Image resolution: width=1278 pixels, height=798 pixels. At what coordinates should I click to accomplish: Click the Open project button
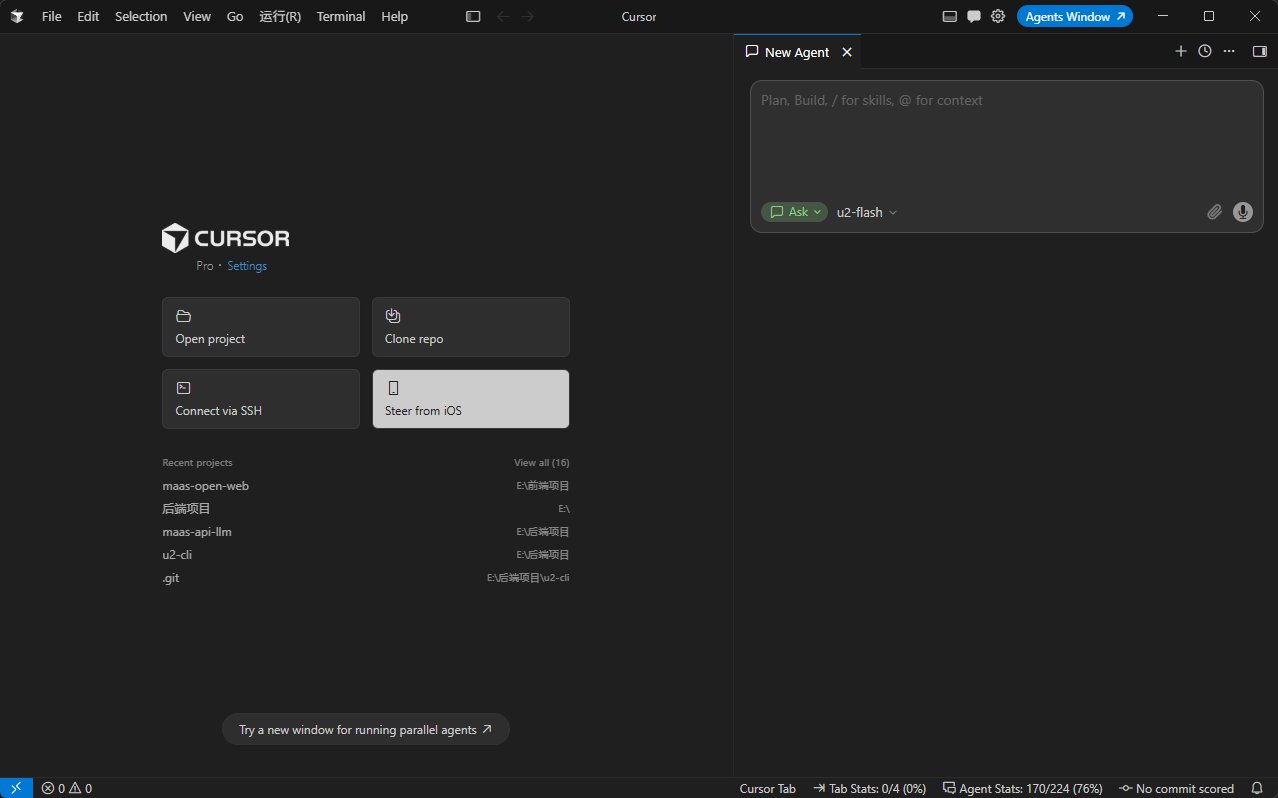pos(261,327)
